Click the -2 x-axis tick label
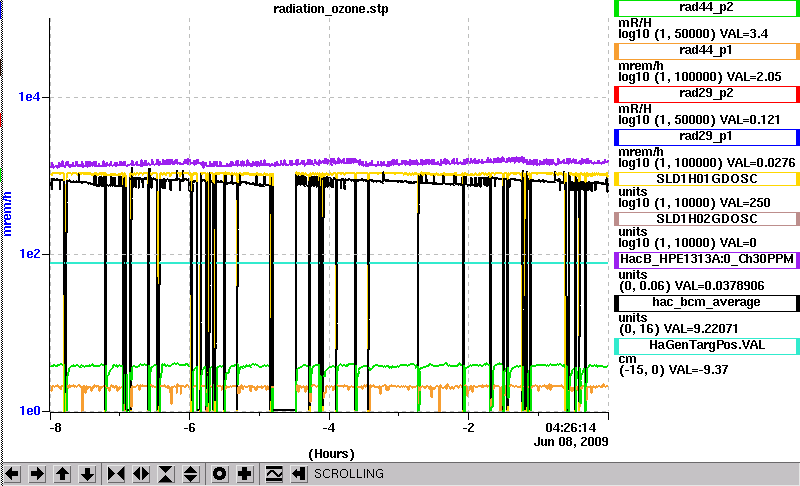Viewport: 800px width, 486px height. pos(468,428)
